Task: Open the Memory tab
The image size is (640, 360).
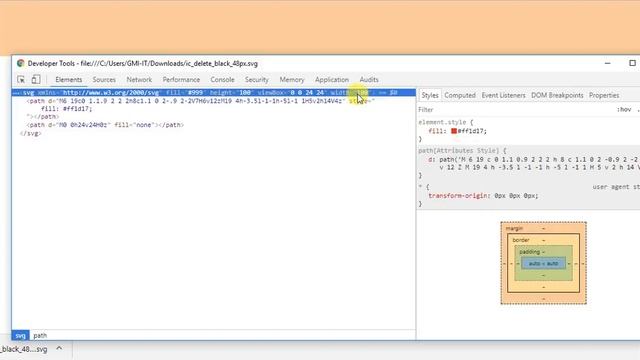Action: click(292, 80)
